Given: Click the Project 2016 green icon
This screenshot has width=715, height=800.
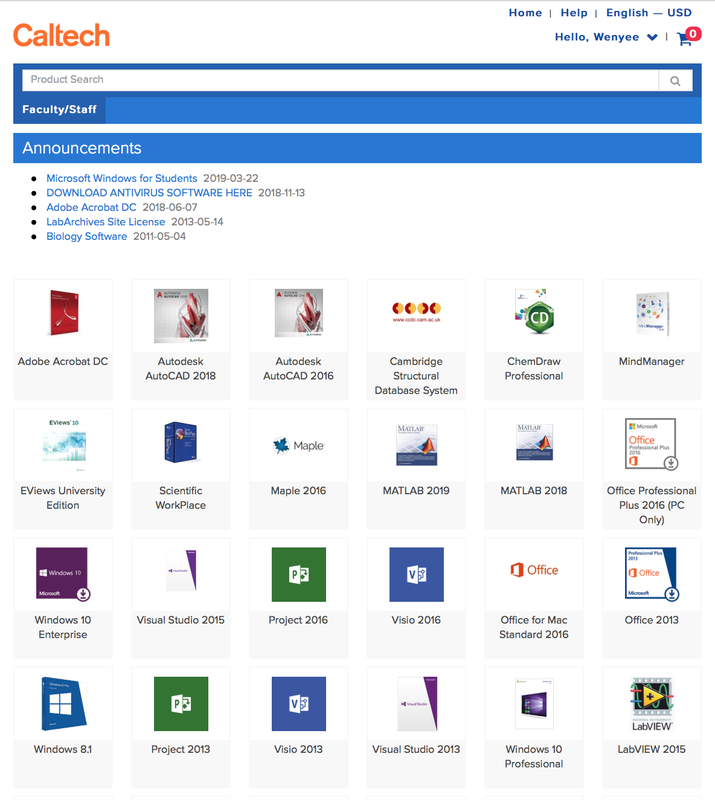Looking at the screenshot, I should click(298, 574).
